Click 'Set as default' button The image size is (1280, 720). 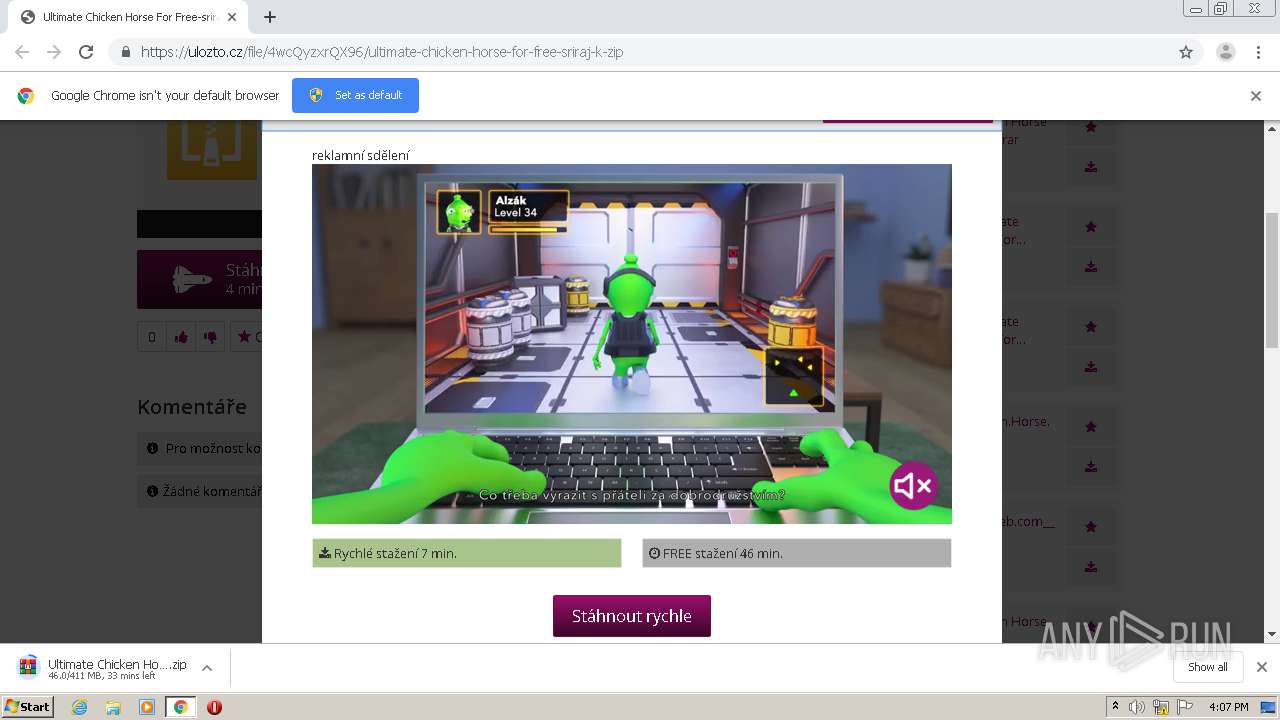click(x=355, y=95)
